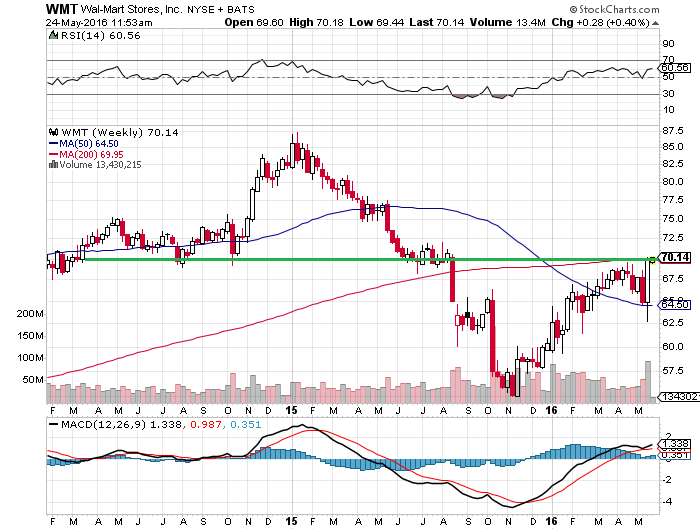The image size is (700, 530).
Task: Click the RSI mini chart icon
Action: [x=54, y=35]
